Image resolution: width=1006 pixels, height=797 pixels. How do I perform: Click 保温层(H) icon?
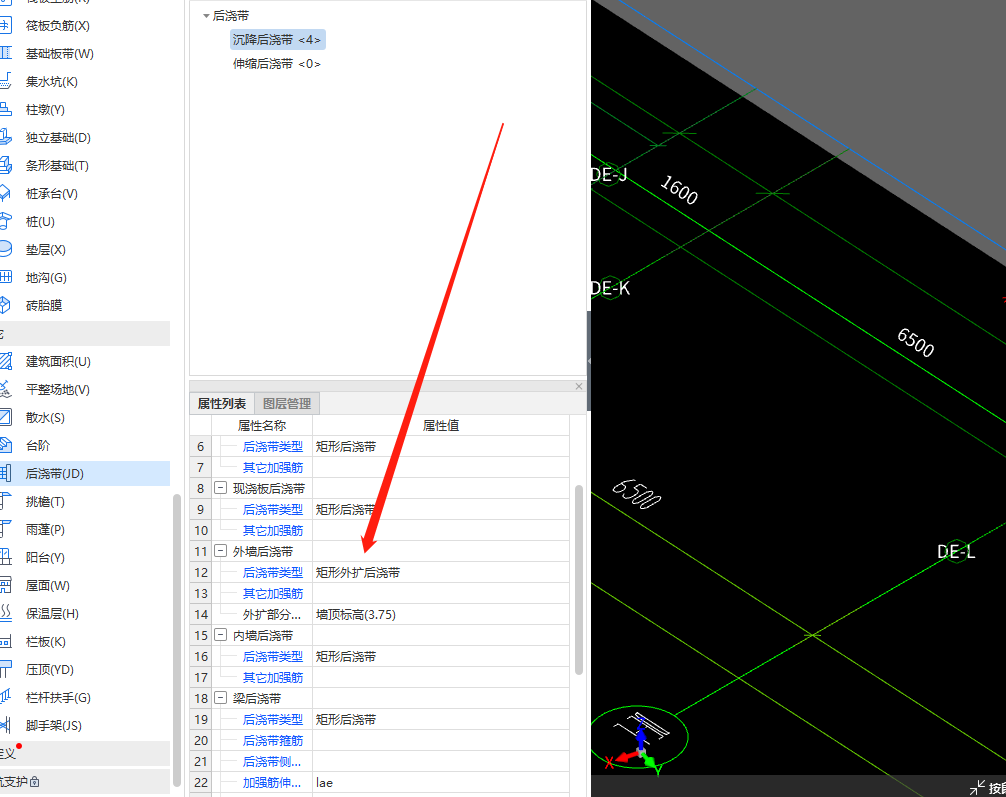tap(5, 613)
